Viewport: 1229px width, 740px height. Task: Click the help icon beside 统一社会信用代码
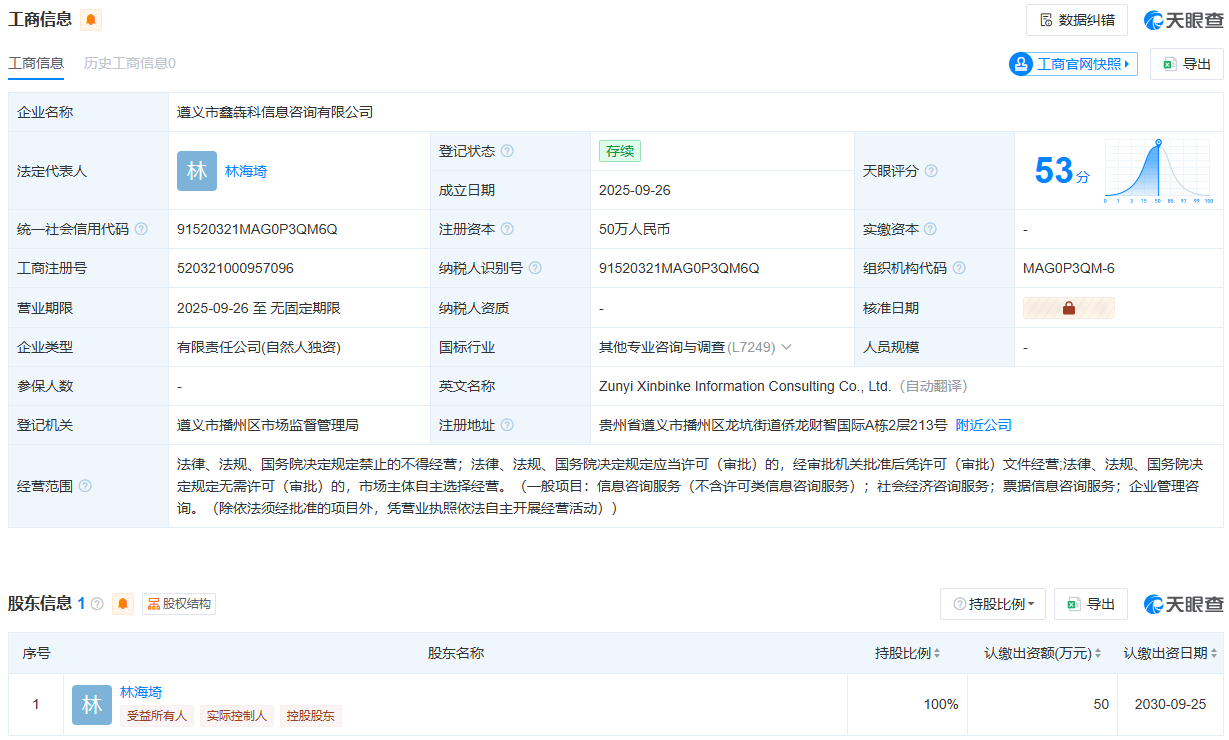pos(141,229)
